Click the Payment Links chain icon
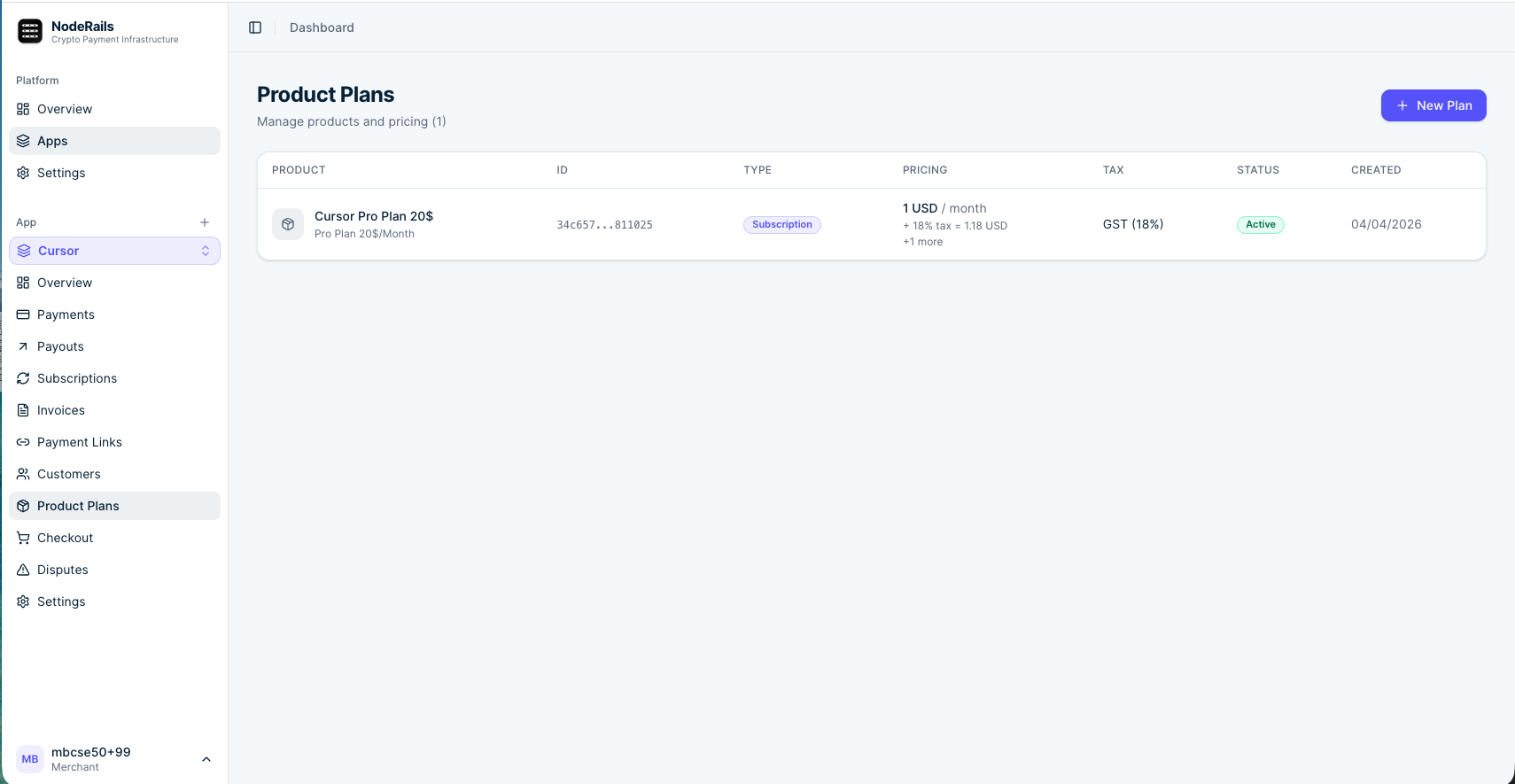1515x784 pixels. [x=23, y=442]
